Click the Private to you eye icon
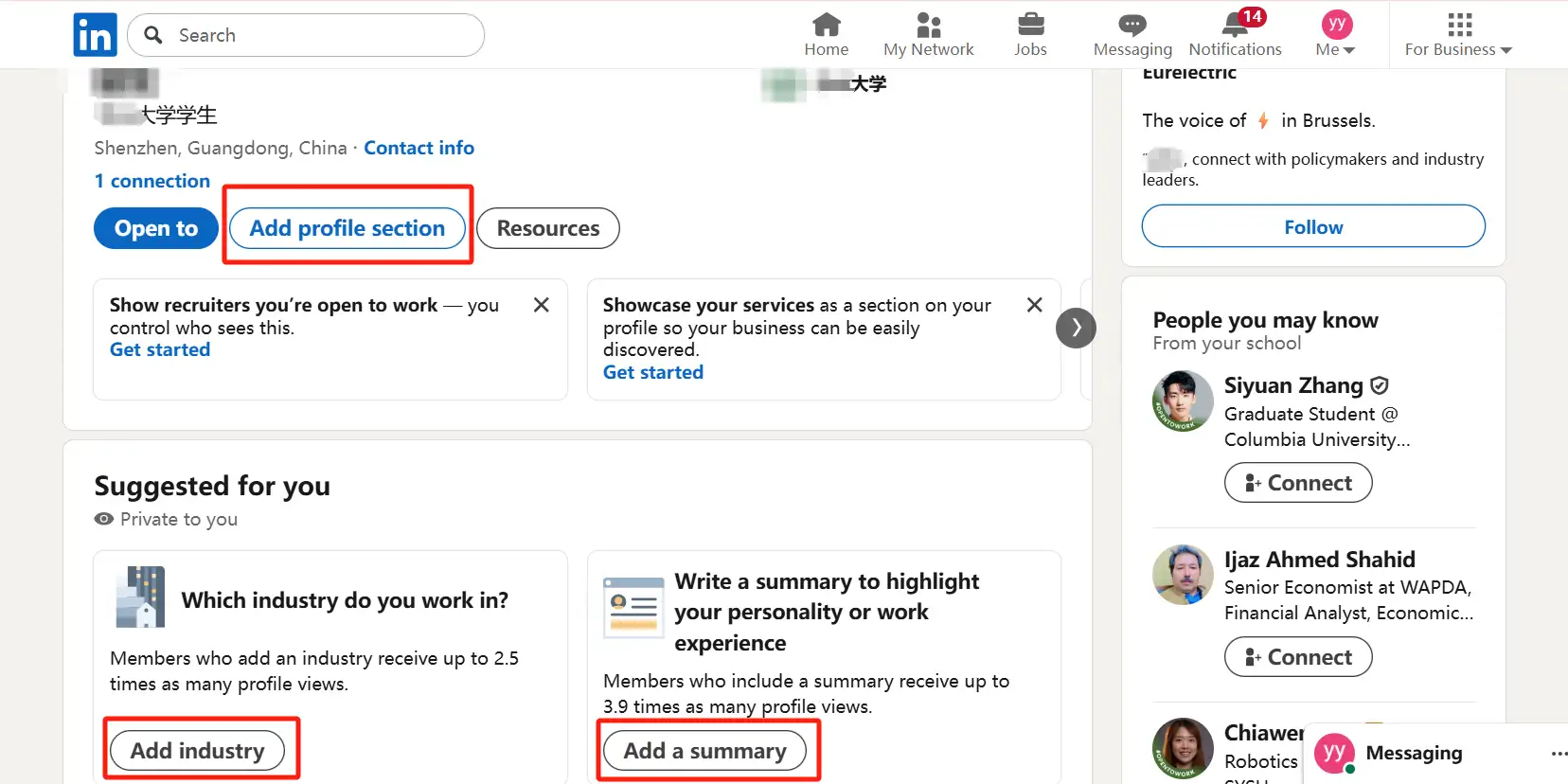The image size is (1568, 784). point(104,519)
